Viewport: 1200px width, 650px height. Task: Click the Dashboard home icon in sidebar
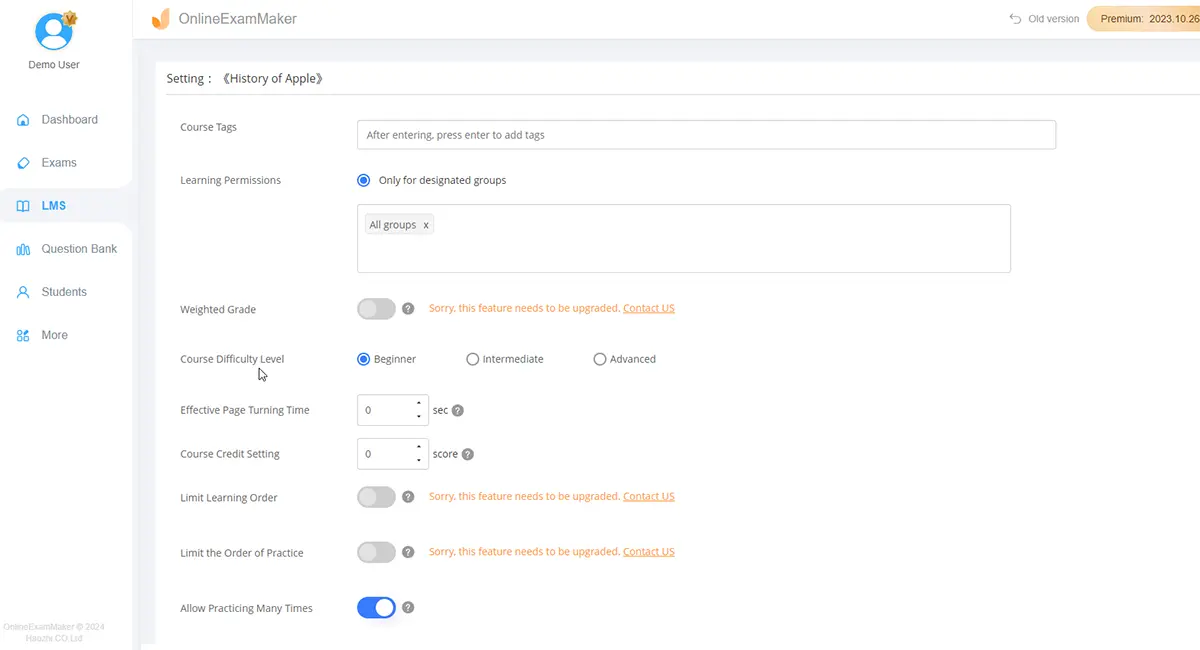[x=23, y=120]
